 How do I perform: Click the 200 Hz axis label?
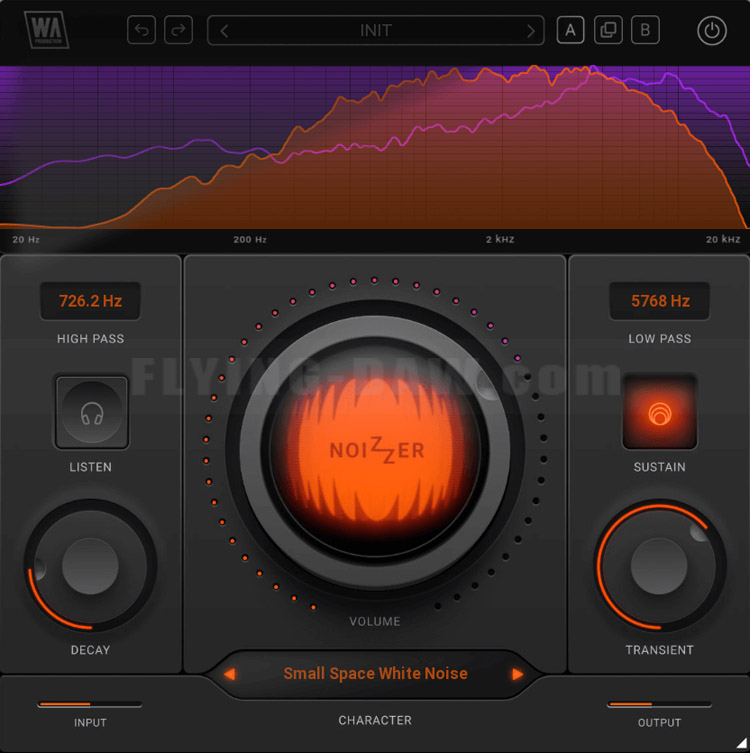tap(250, 239)
